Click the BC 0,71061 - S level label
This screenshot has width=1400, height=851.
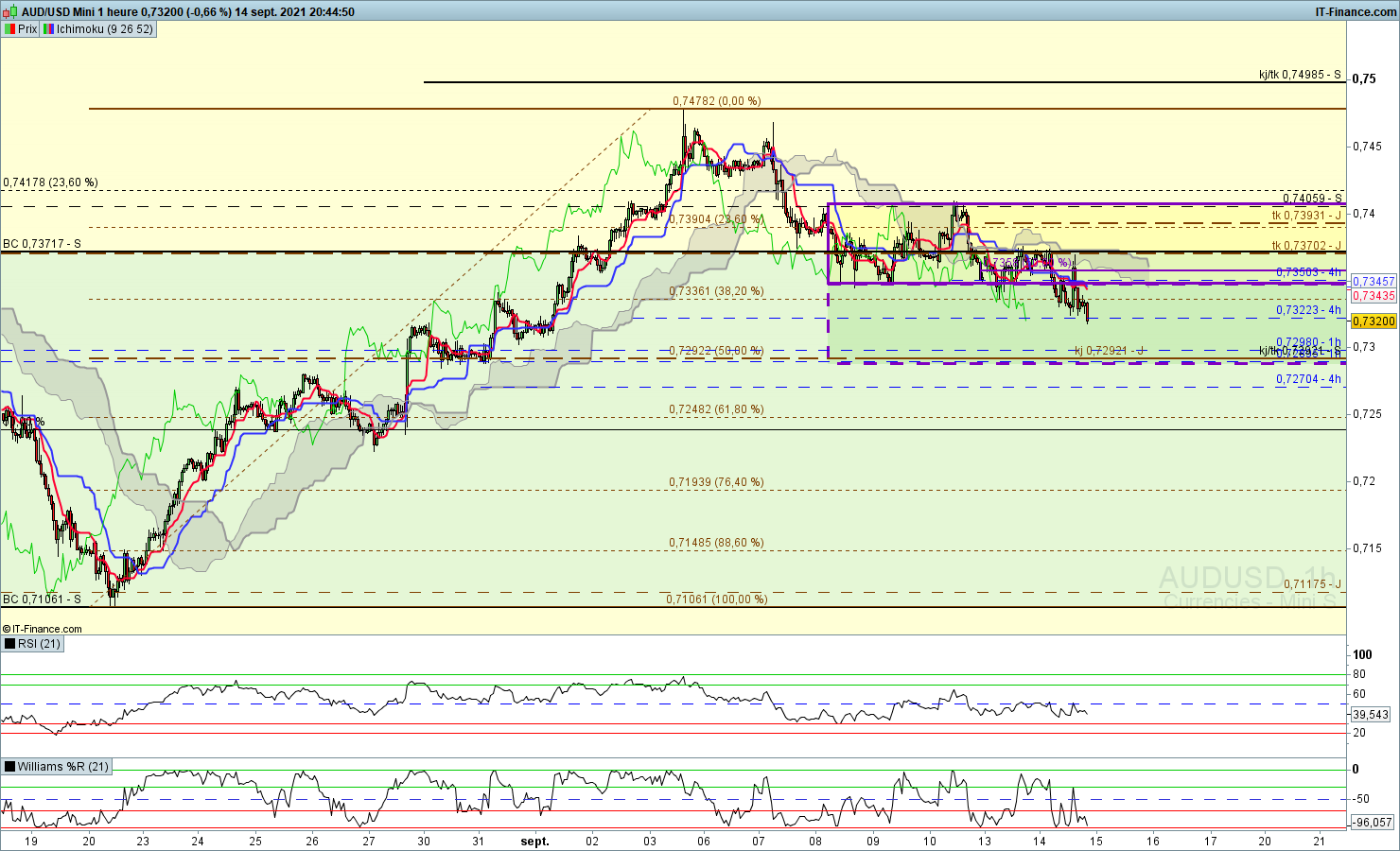(42, 599)
